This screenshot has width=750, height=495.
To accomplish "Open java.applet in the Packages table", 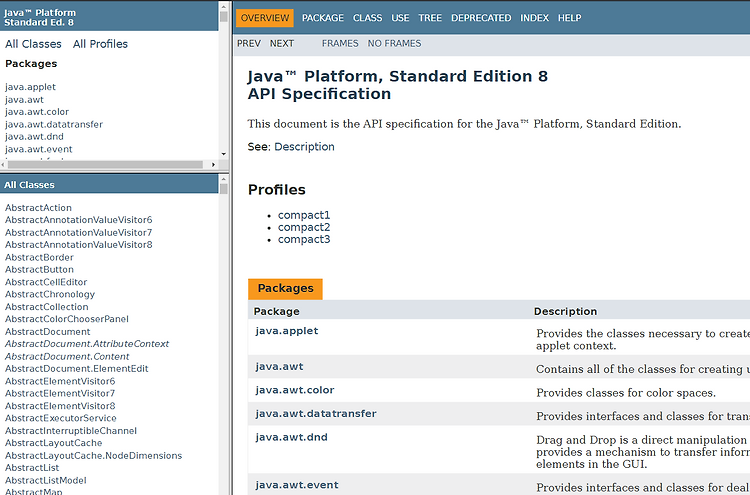I will 287,331.
